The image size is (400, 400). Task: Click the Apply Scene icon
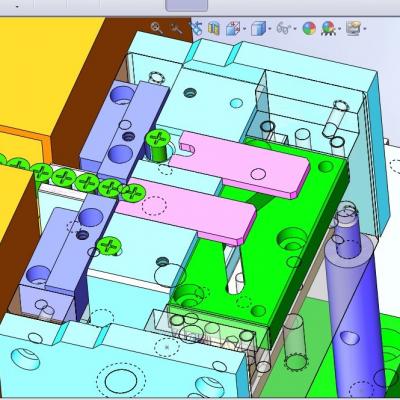click(x=328, y=29)
